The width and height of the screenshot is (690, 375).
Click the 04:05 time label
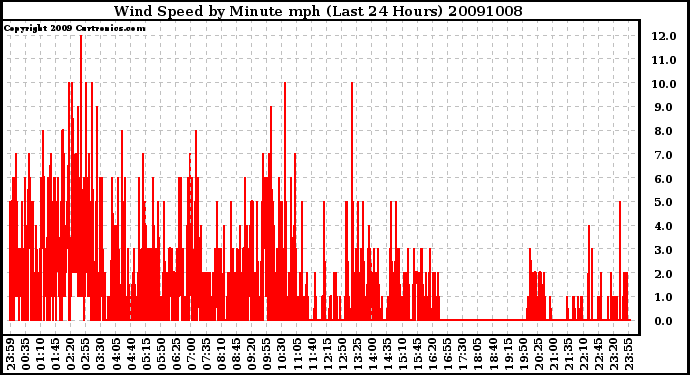[116, 355]
